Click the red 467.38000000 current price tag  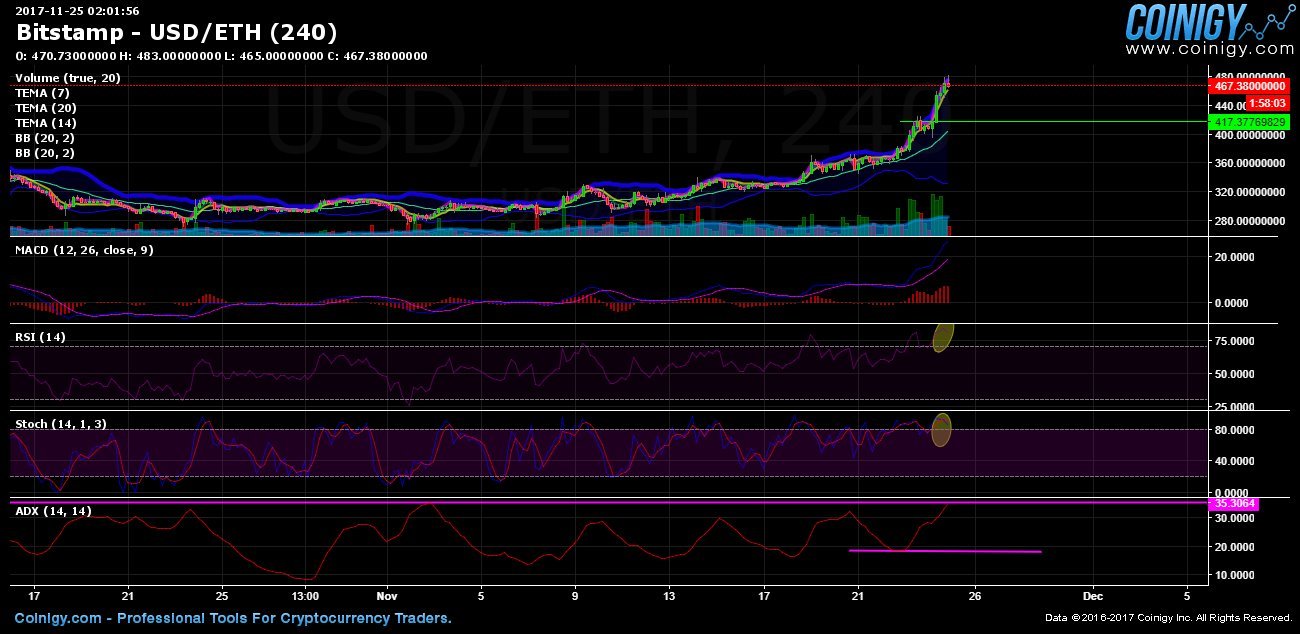(1248, 87)
